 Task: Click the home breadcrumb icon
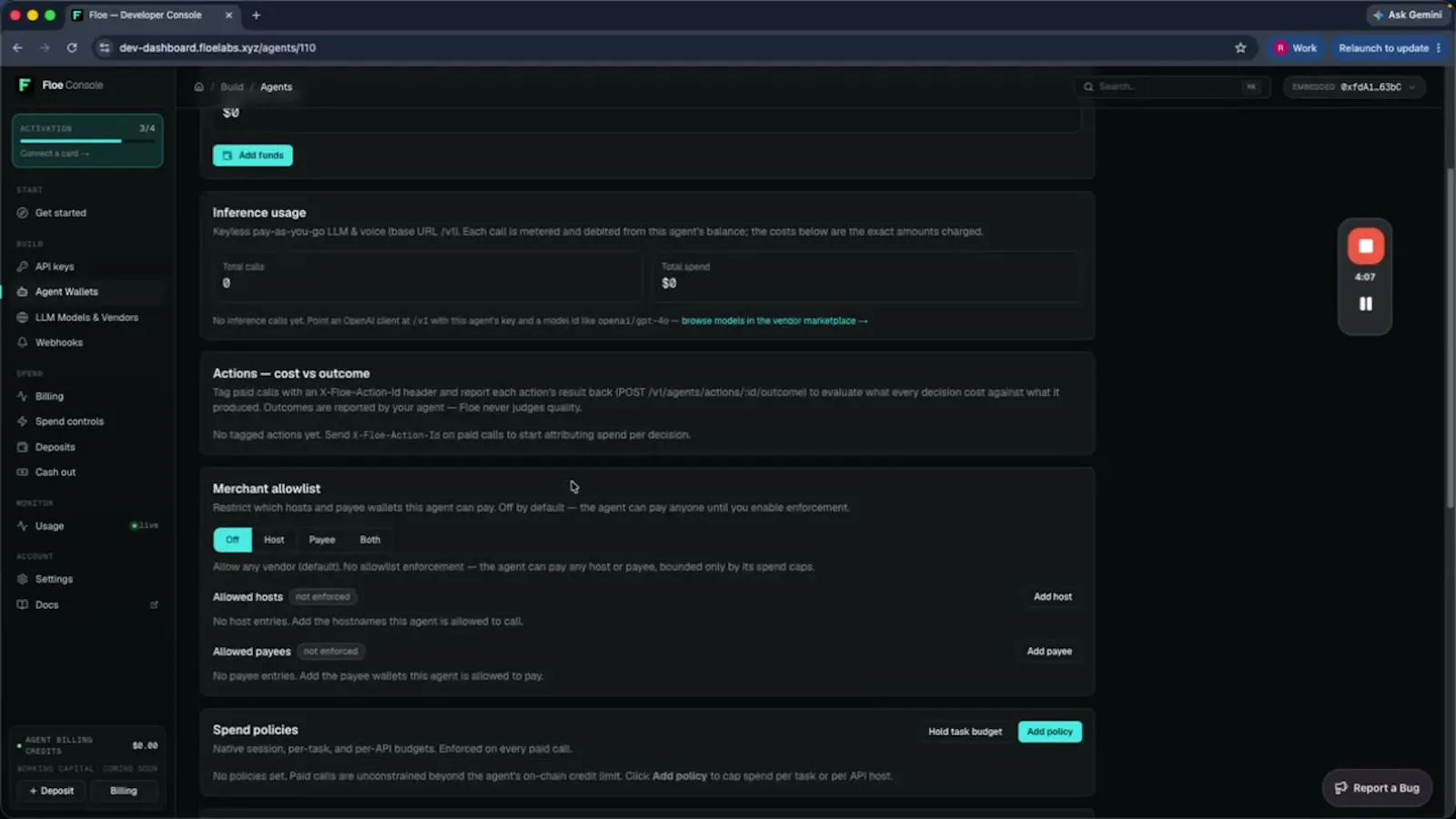click(x=198, y=87)
